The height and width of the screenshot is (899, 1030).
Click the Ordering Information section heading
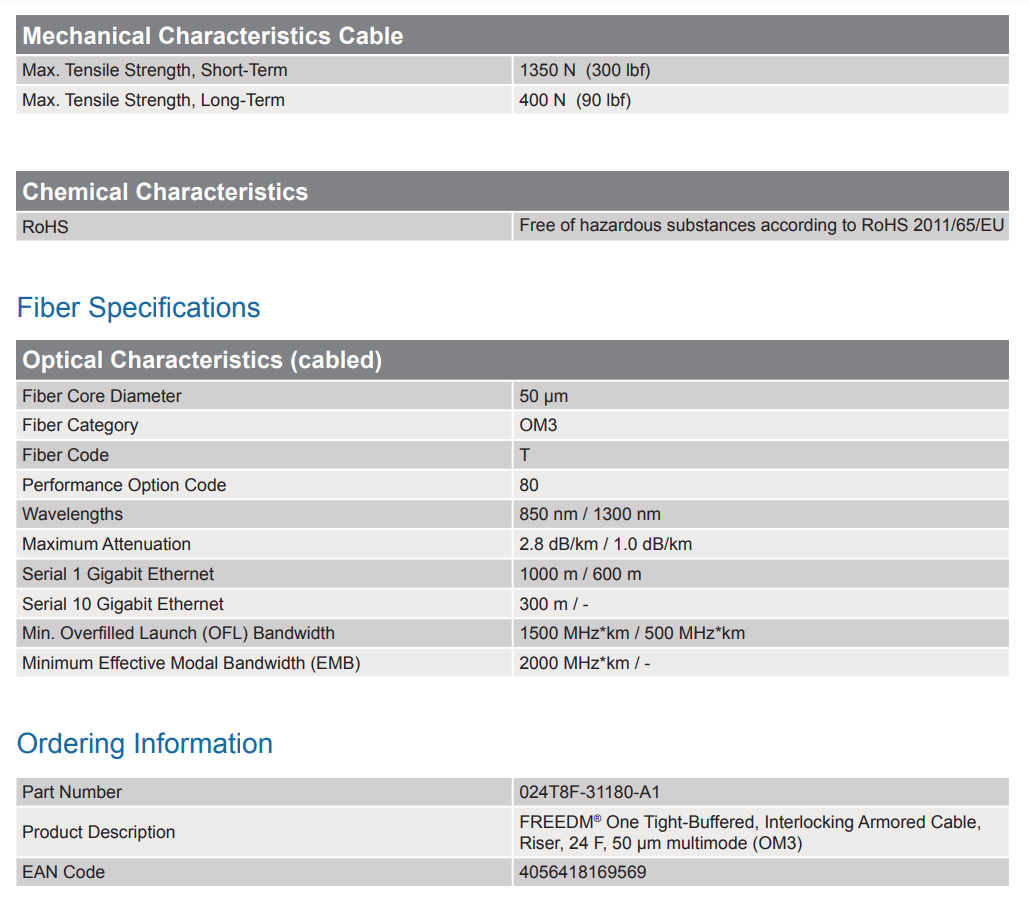[145, 744]
